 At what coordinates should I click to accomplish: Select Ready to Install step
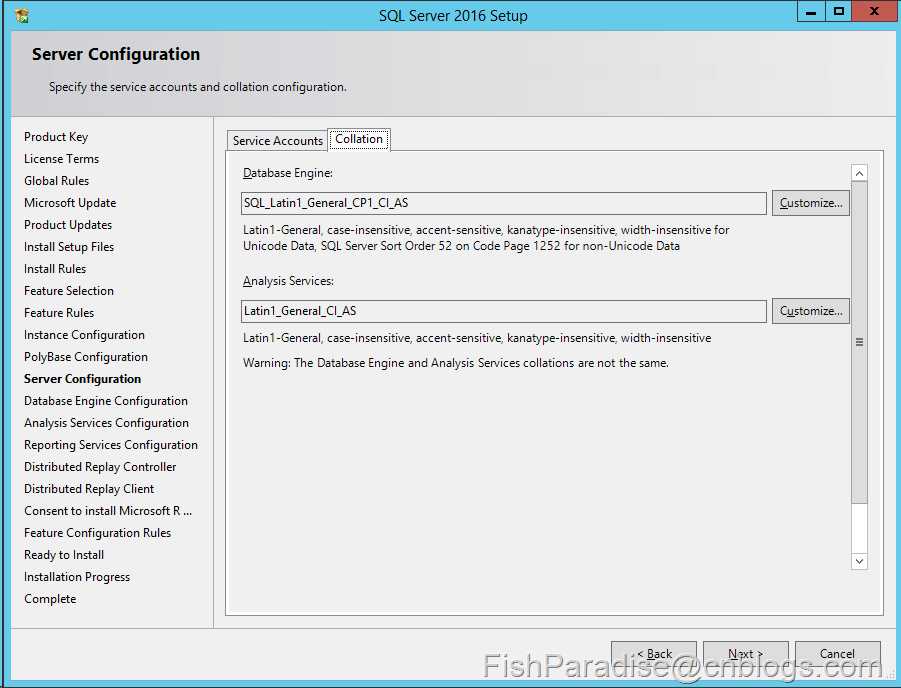64,555
